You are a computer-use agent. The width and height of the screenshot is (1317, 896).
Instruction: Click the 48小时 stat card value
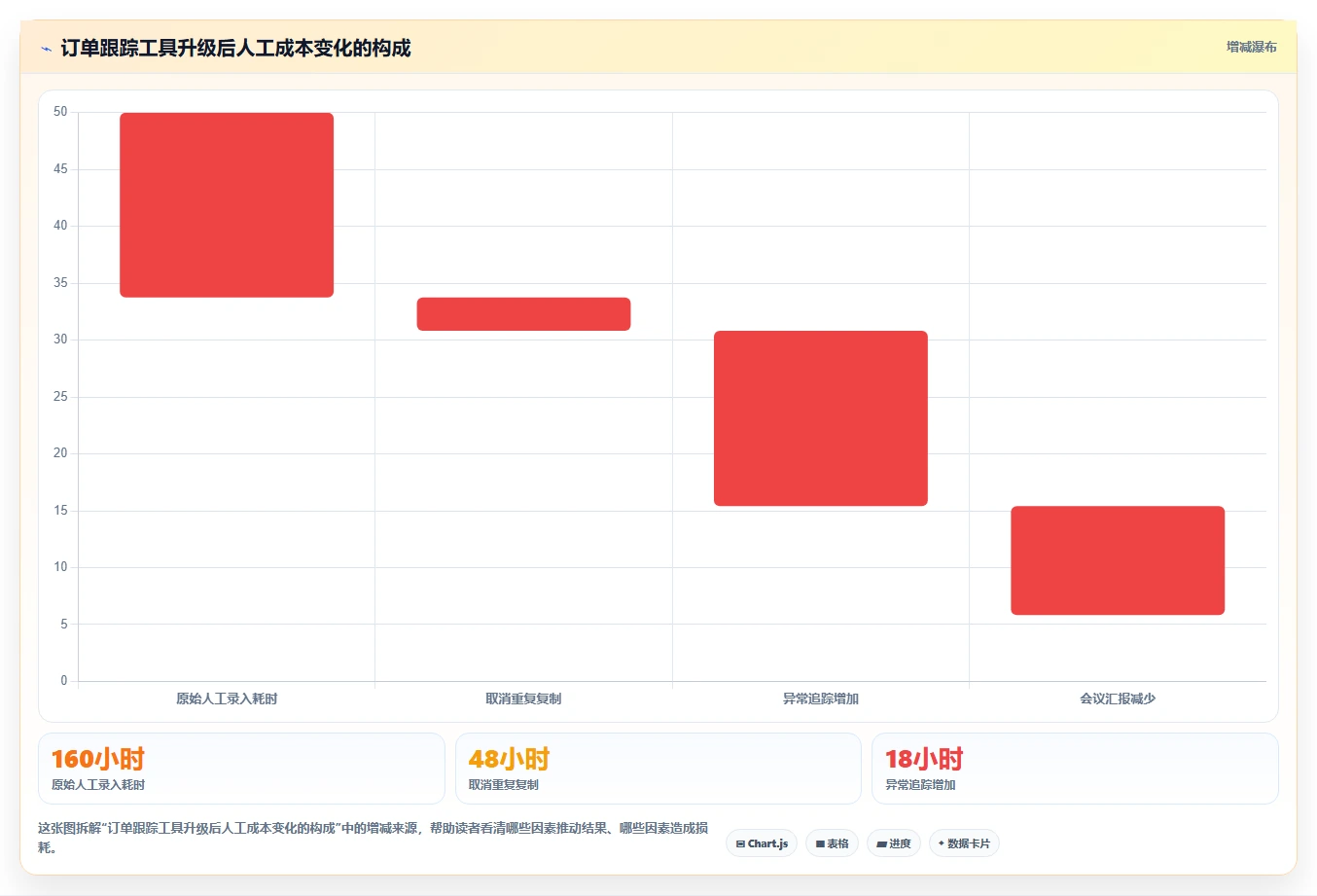pos(509,759)
